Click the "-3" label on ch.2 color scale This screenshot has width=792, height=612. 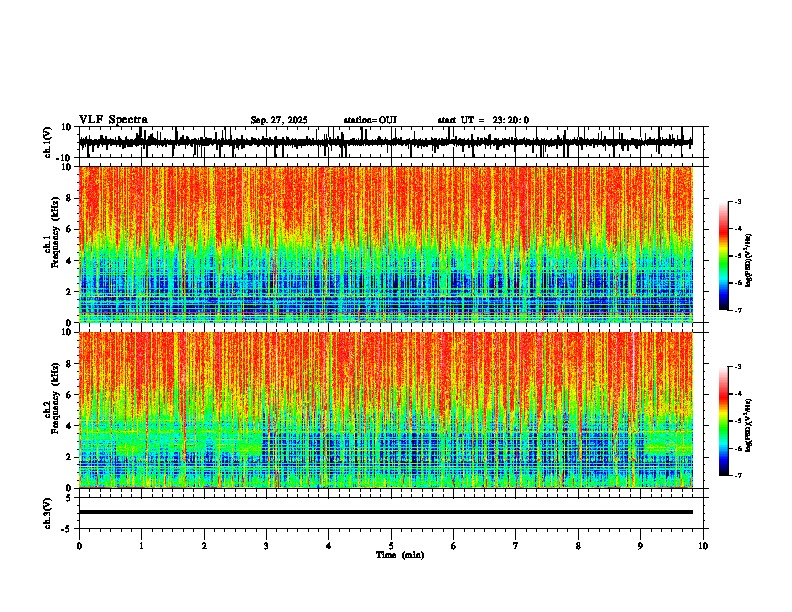pyautogui.click(x=737, y=367)
